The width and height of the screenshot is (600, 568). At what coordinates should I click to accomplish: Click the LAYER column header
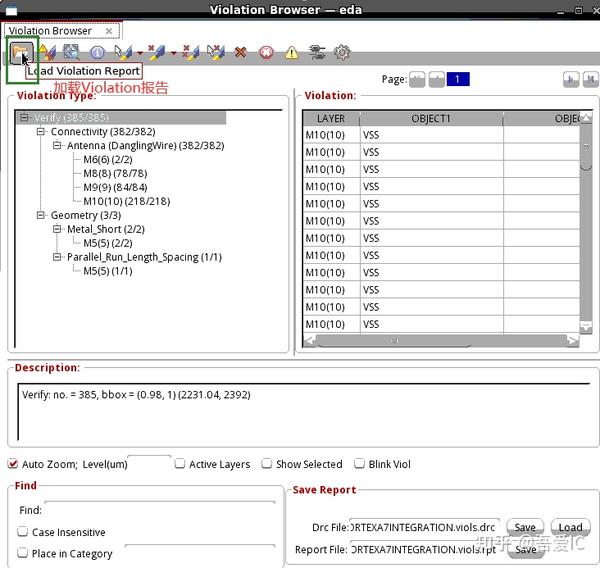pos(331,119)
